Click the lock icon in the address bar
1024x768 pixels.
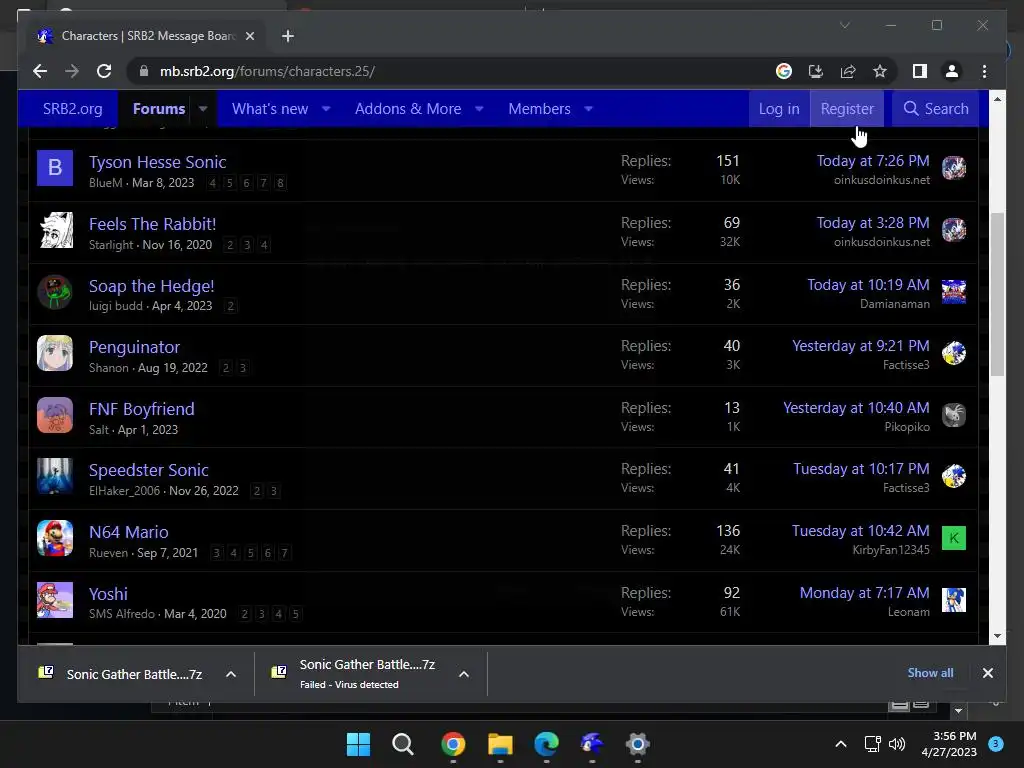coord(144,71)
